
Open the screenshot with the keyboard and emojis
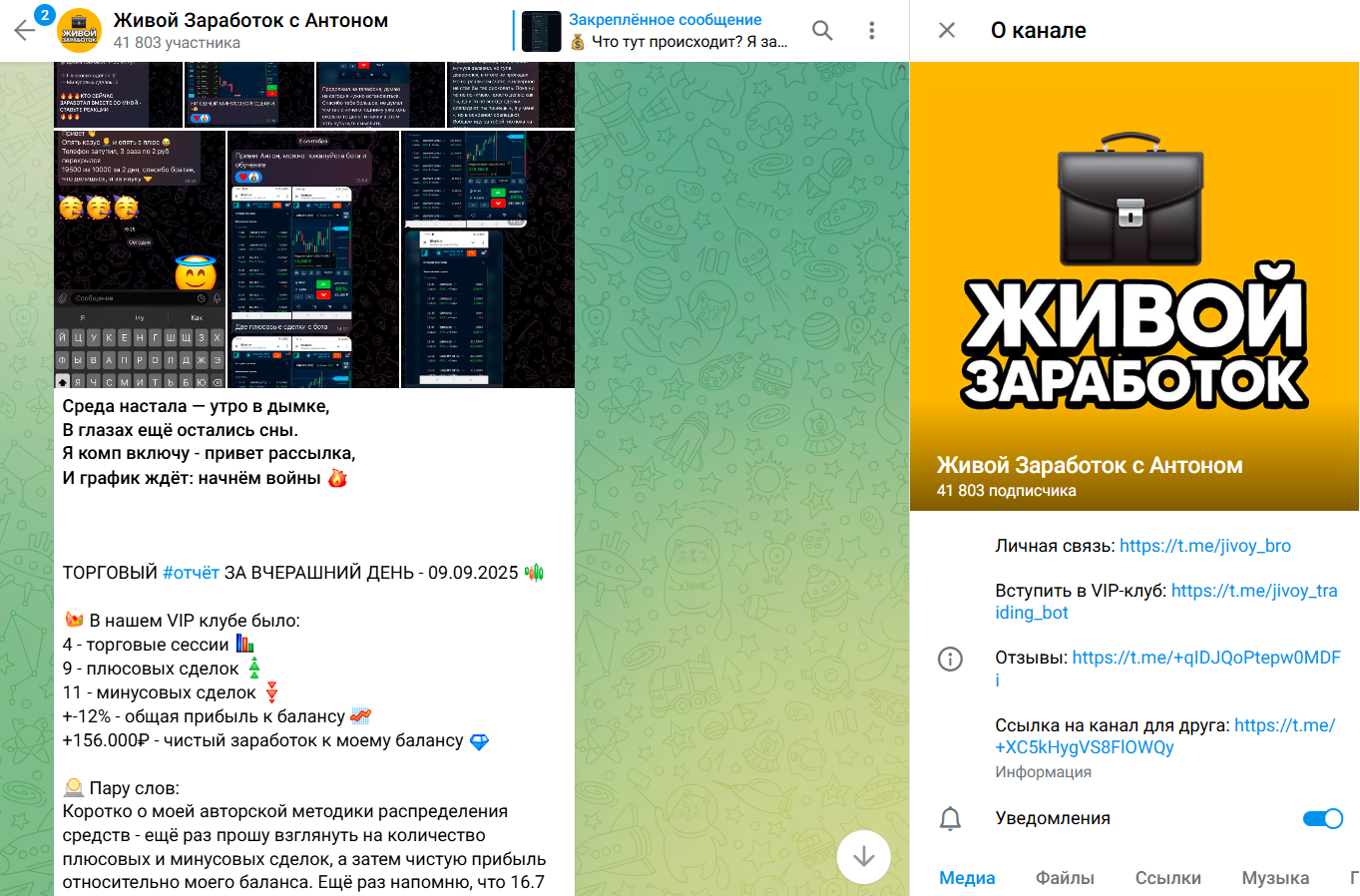coord(140,259)
